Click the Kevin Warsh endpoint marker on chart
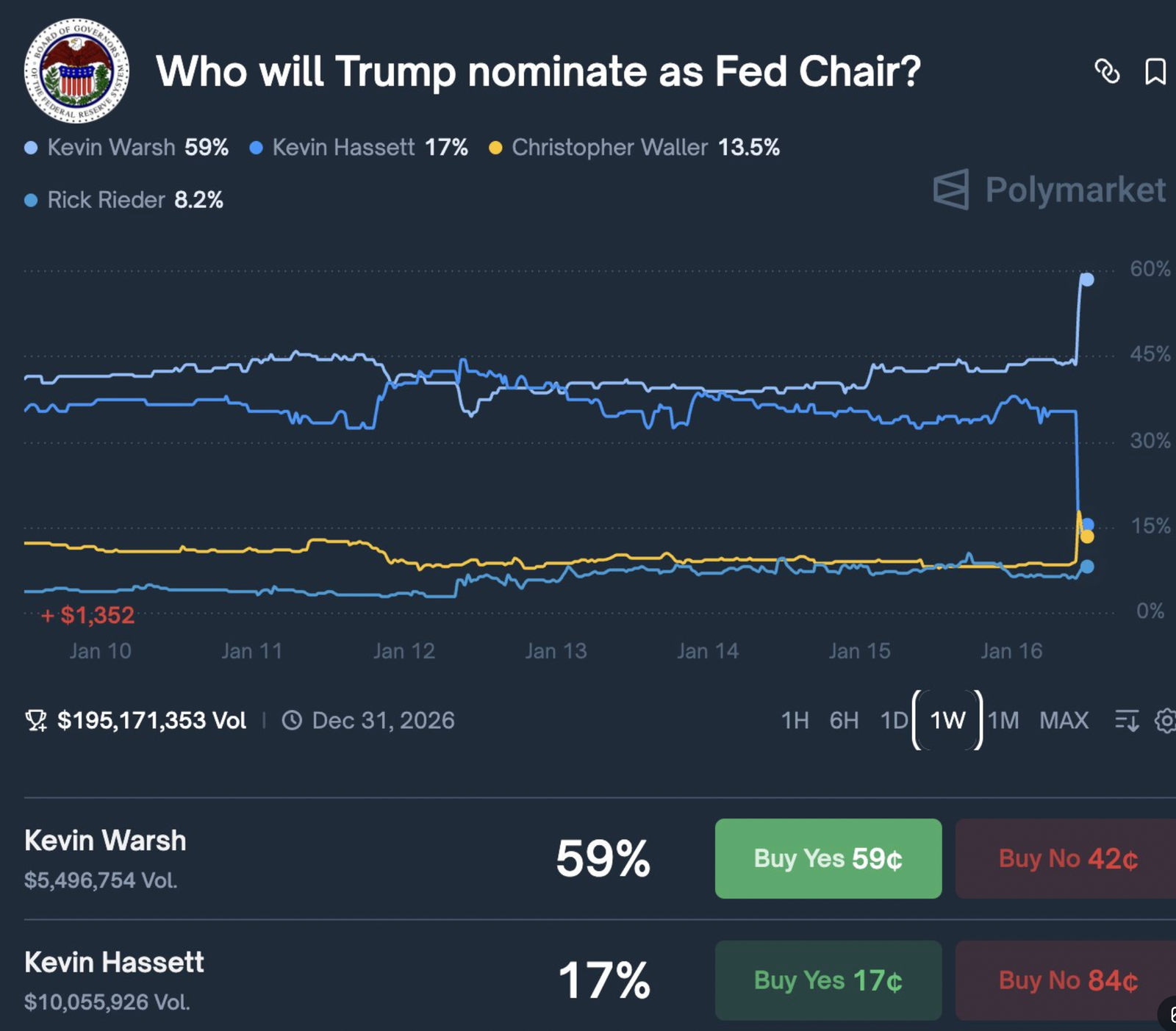The image size is (1176, 1031). coord(1087,279)
